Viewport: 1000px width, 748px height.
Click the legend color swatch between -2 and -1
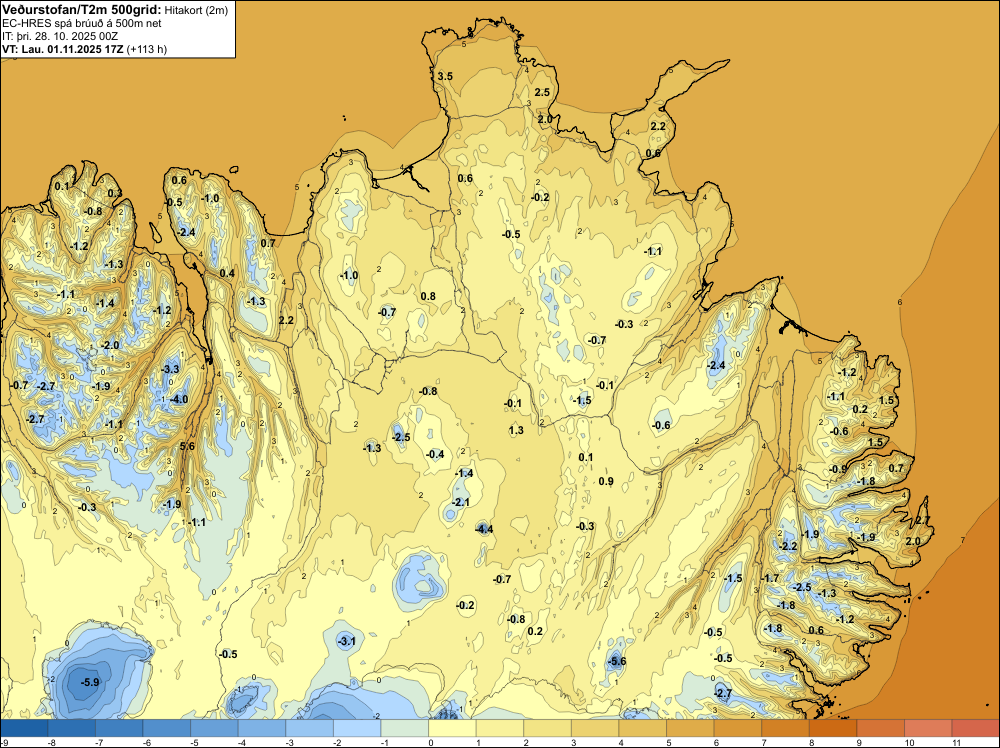(x=357, y=728)
